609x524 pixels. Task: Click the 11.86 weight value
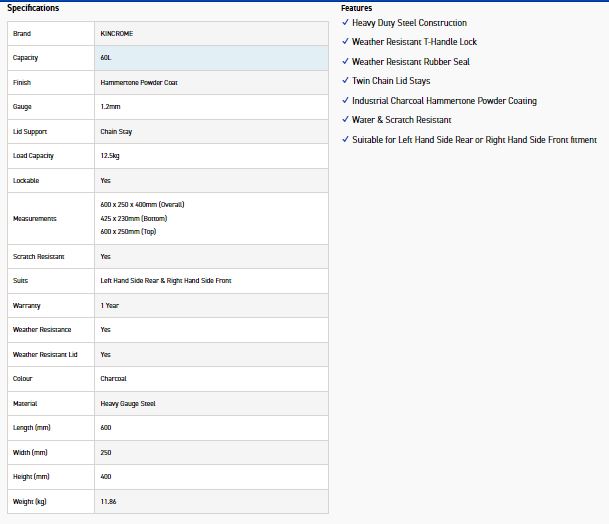point(108,501)
